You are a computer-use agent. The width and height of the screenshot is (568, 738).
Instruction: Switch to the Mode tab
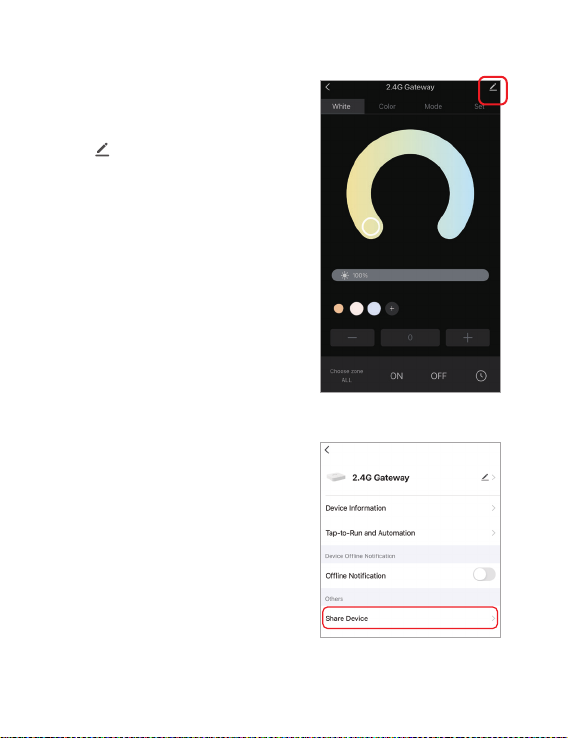tap(433, 106)
